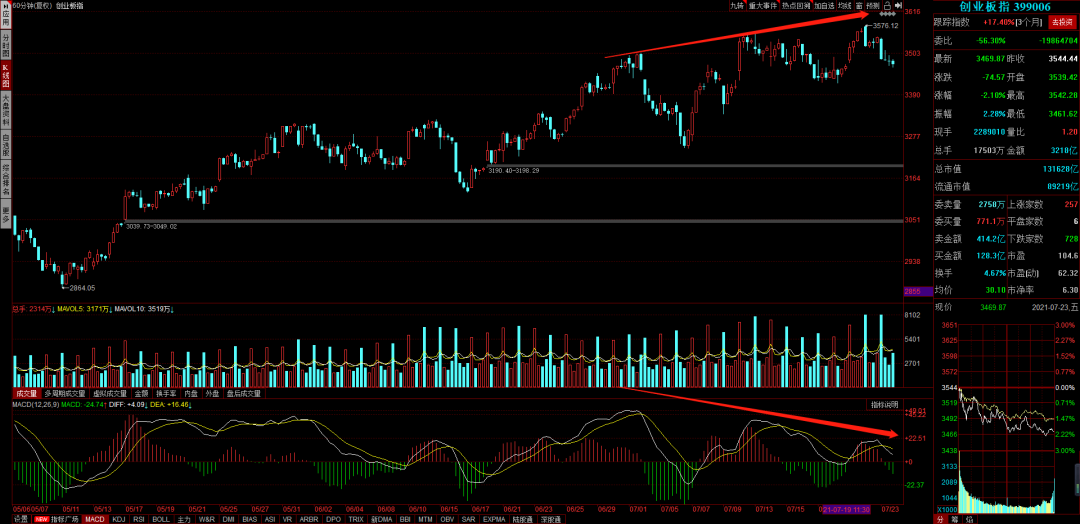Click the 3190.40-3198.29 gap label
Viewport: 1080px width, 524px height.
click(514, 170)
